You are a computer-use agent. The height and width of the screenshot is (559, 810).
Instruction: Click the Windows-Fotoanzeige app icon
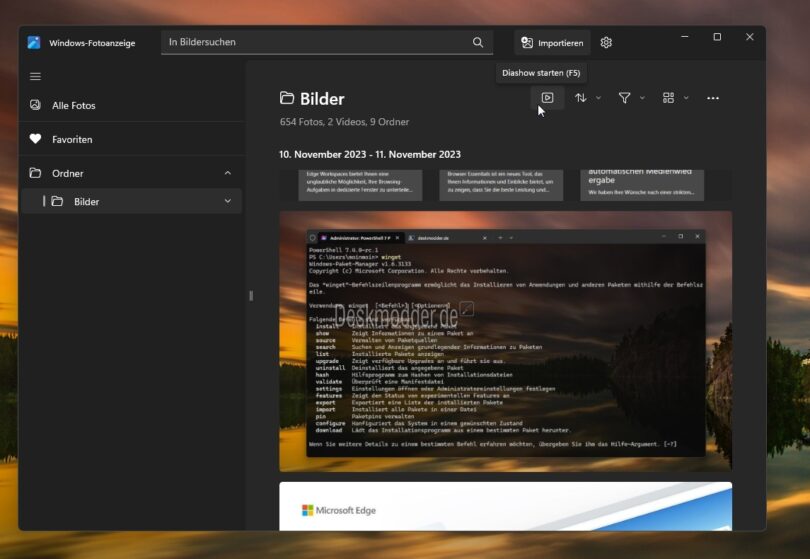pos(34,43)
